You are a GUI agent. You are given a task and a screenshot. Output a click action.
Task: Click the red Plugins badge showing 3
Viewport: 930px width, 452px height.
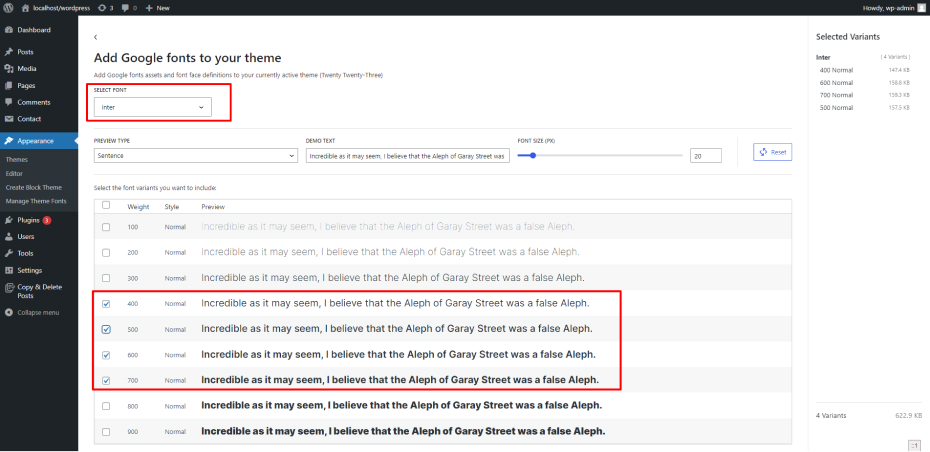(x=47, y=220)
